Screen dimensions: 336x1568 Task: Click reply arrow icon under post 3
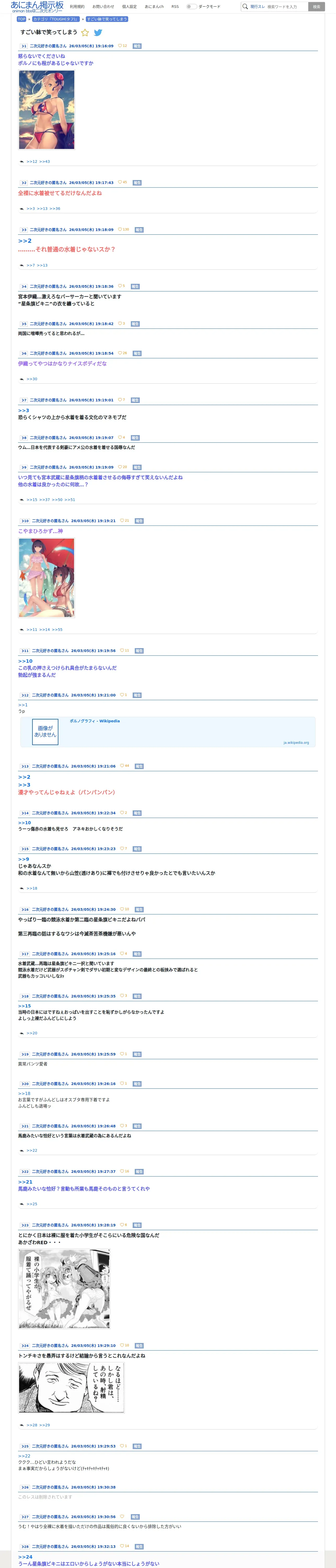coord(21,266)
